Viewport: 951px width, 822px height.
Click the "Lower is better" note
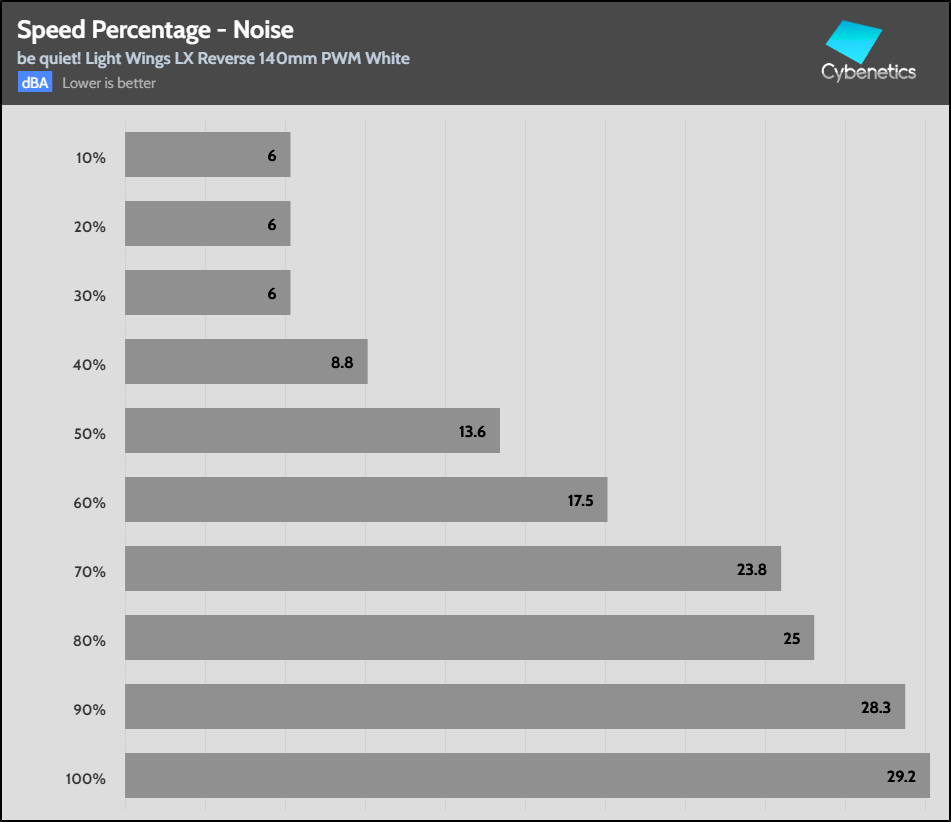[109, 83]
